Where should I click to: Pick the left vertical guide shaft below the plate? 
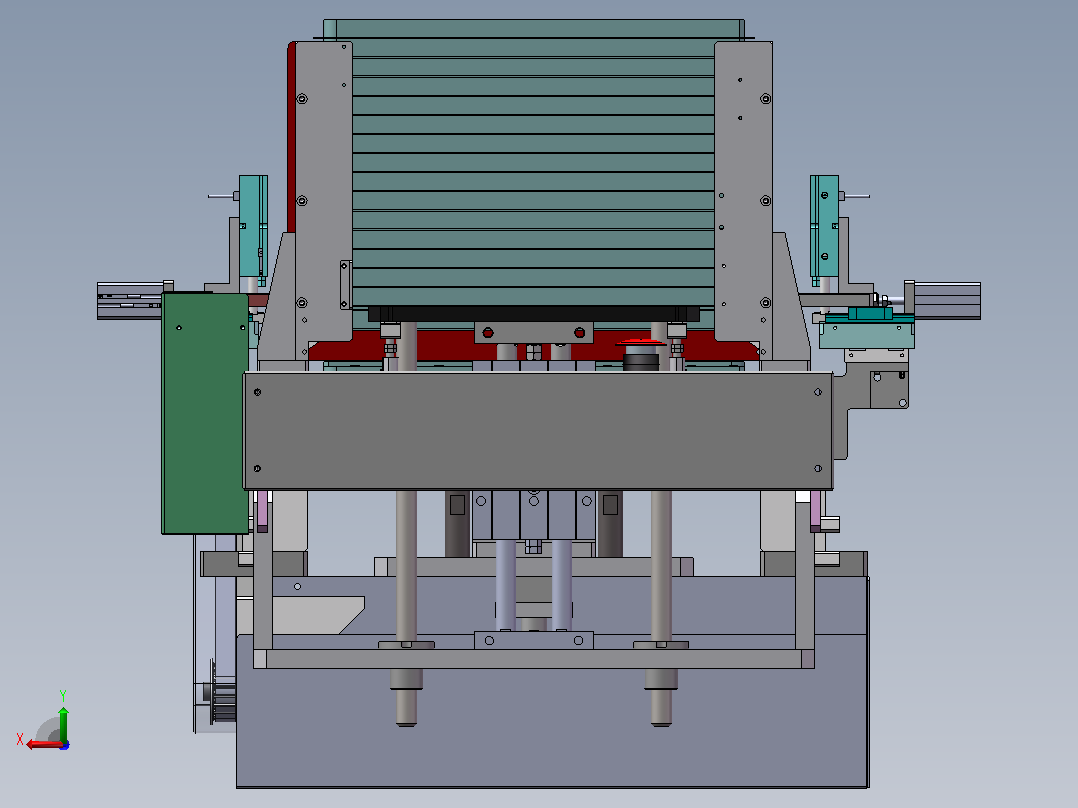pos(406,608)
